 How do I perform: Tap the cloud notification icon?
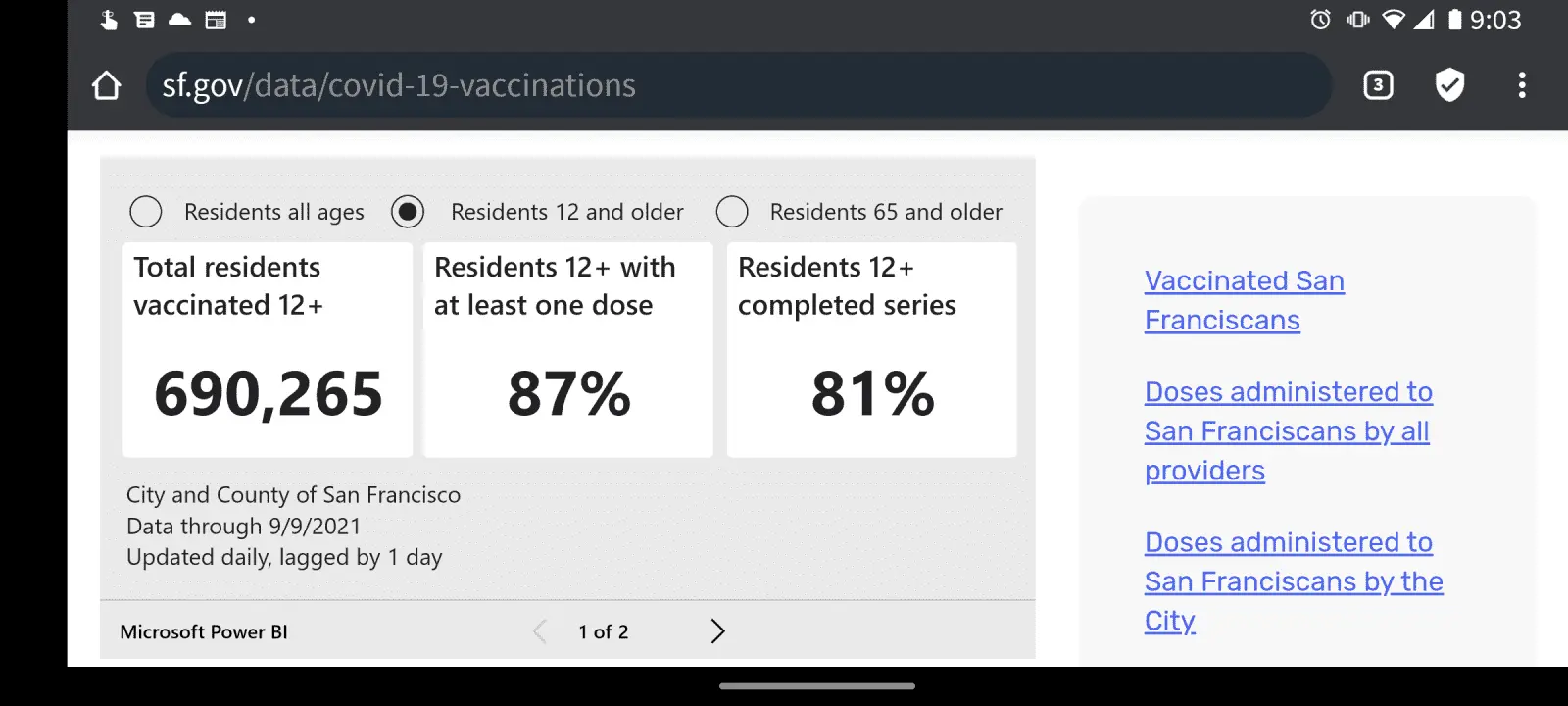[x=180, y=20]
